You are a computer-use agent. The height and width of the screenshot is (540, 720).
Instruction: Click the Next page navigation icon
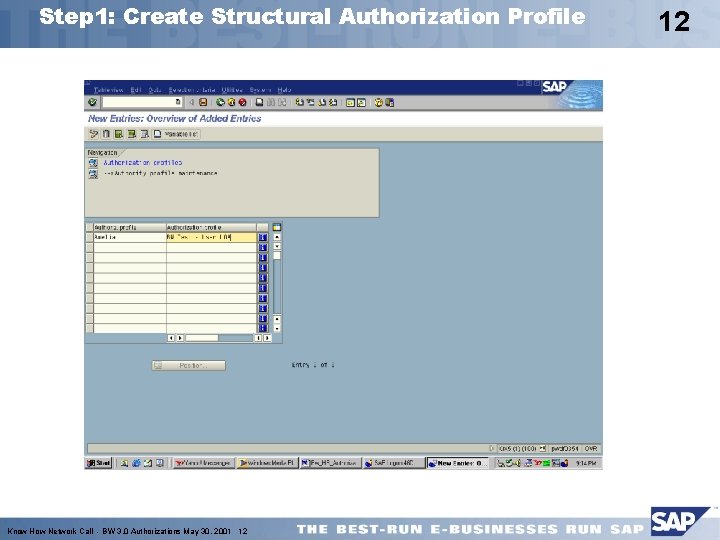coord(321,102)
